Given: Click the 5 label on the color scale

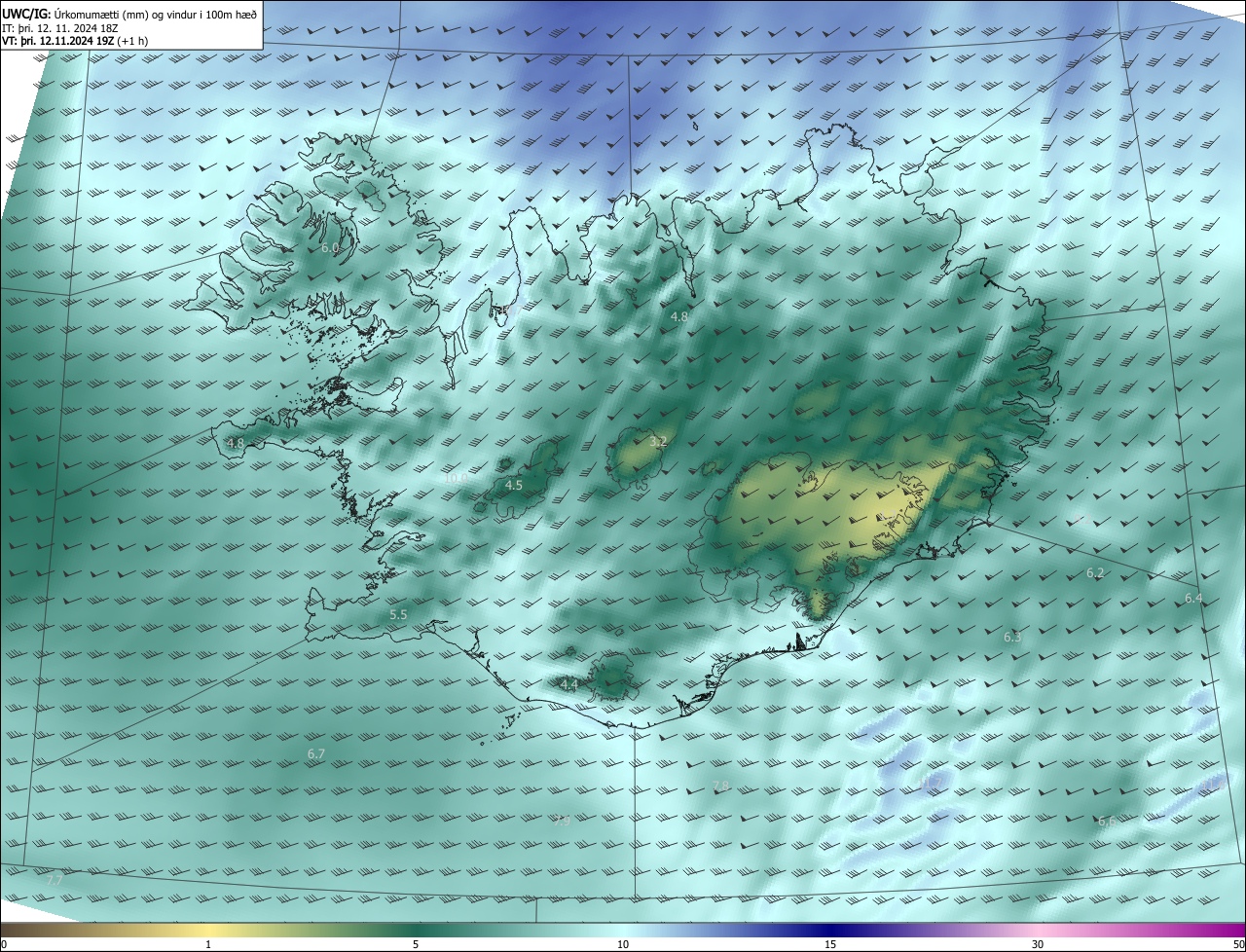Looking at the screenshot, I should 416,944.
